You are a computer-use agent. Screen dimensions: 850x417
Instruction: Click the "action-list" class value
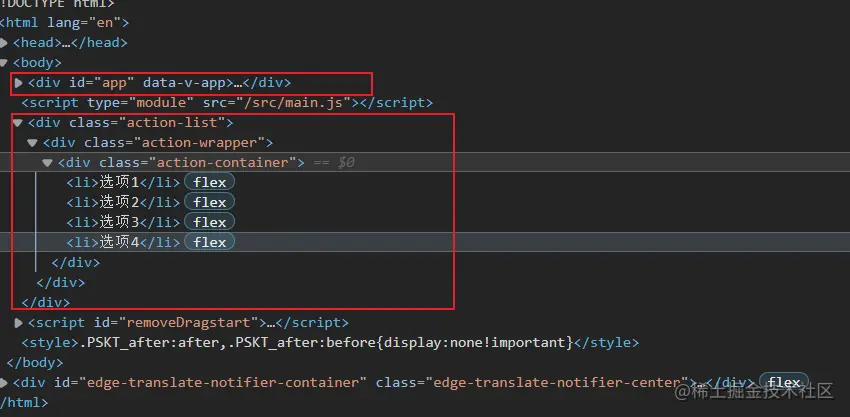tap(172, 123)
